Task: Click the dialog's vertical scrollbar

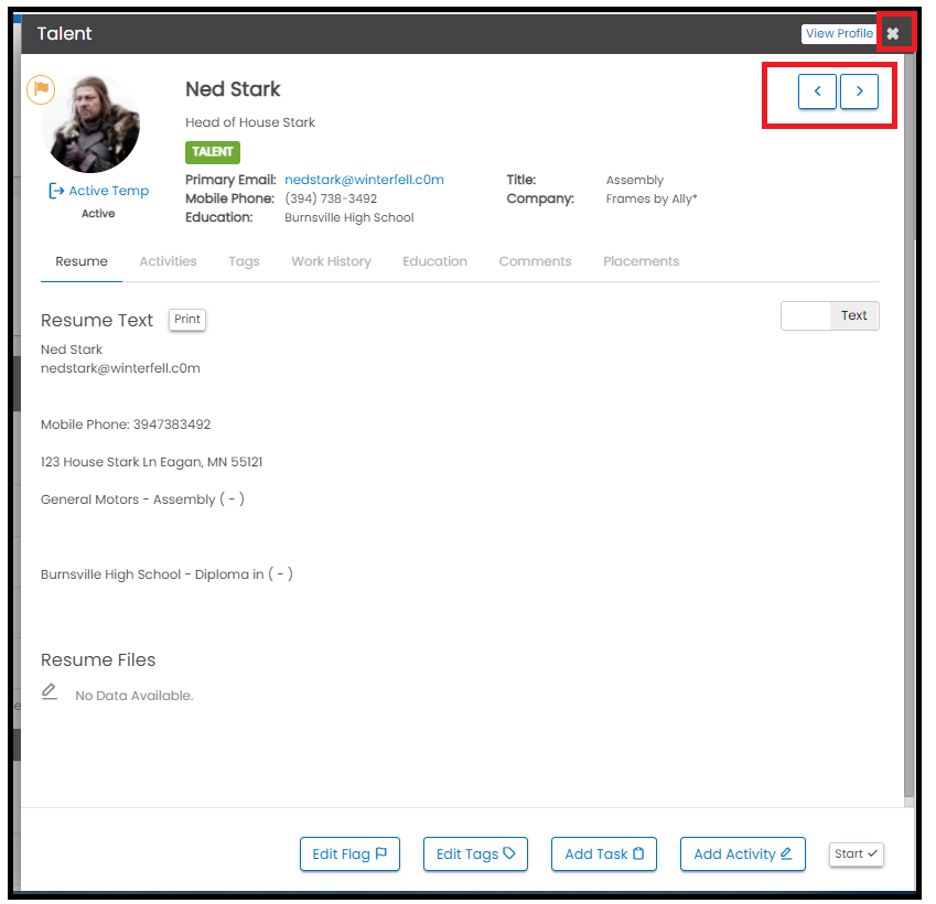Action: click(x=909, y=424)
